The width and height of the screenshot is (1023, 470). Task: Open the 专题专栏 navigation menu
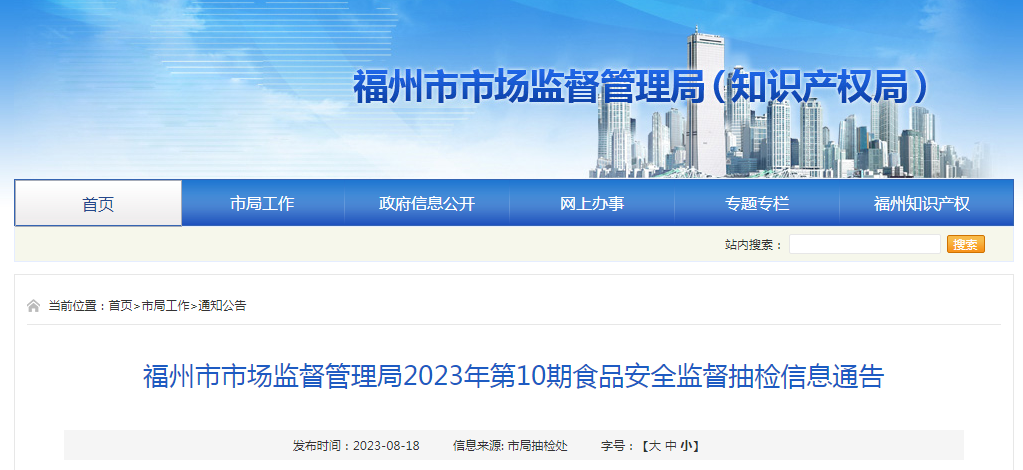(x=757, y=204)
